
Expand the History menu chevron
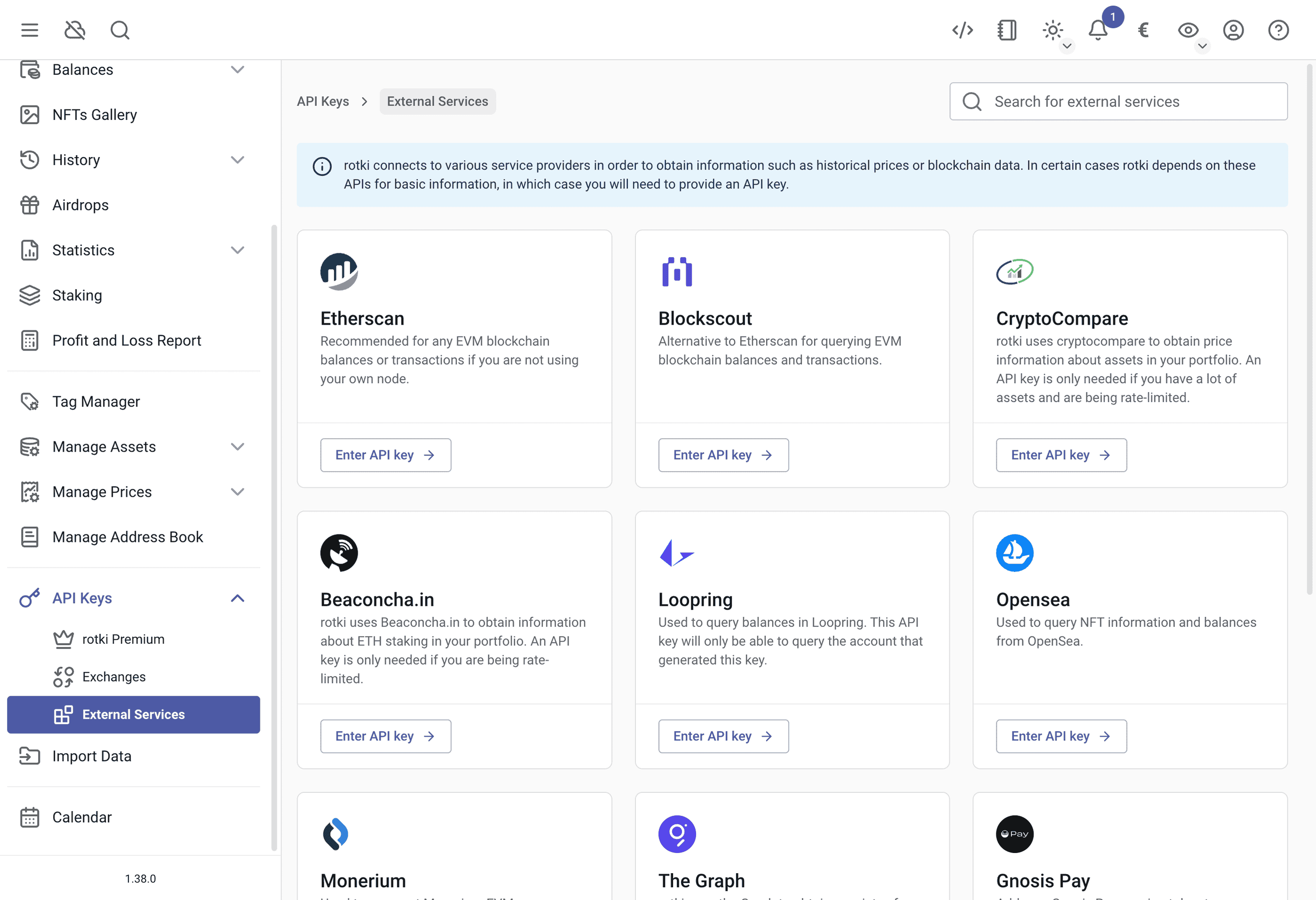[238, 160]
